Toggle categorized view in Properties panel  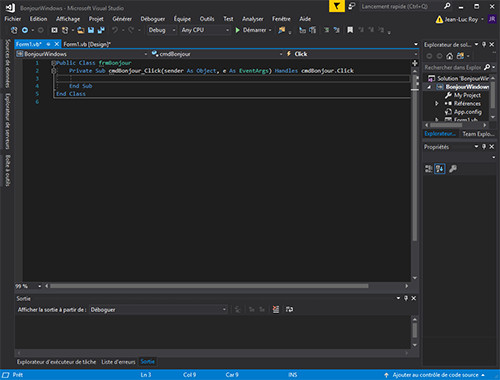(428, 169)
